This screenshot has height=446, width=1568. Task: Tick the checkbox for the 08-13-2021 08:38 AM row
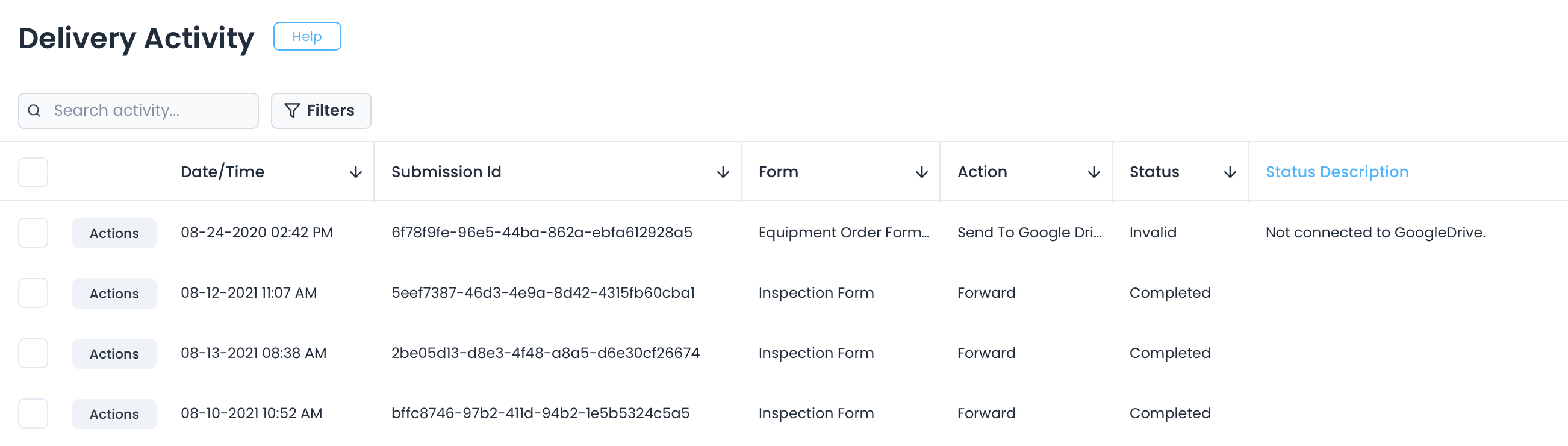tap(33, 353)
